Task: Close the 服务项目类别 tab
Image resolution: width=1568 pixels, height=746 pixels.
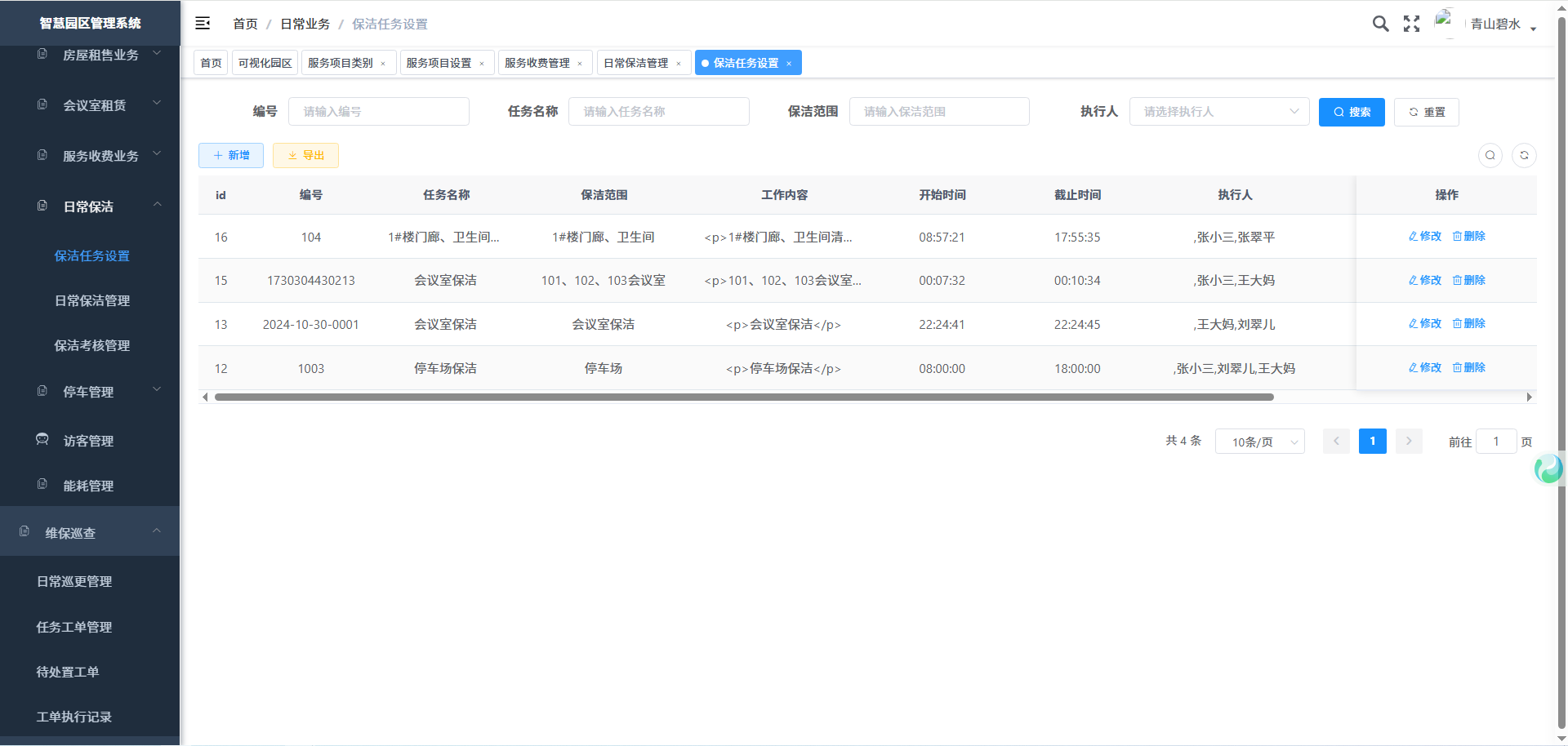Action: click(383, 64)
